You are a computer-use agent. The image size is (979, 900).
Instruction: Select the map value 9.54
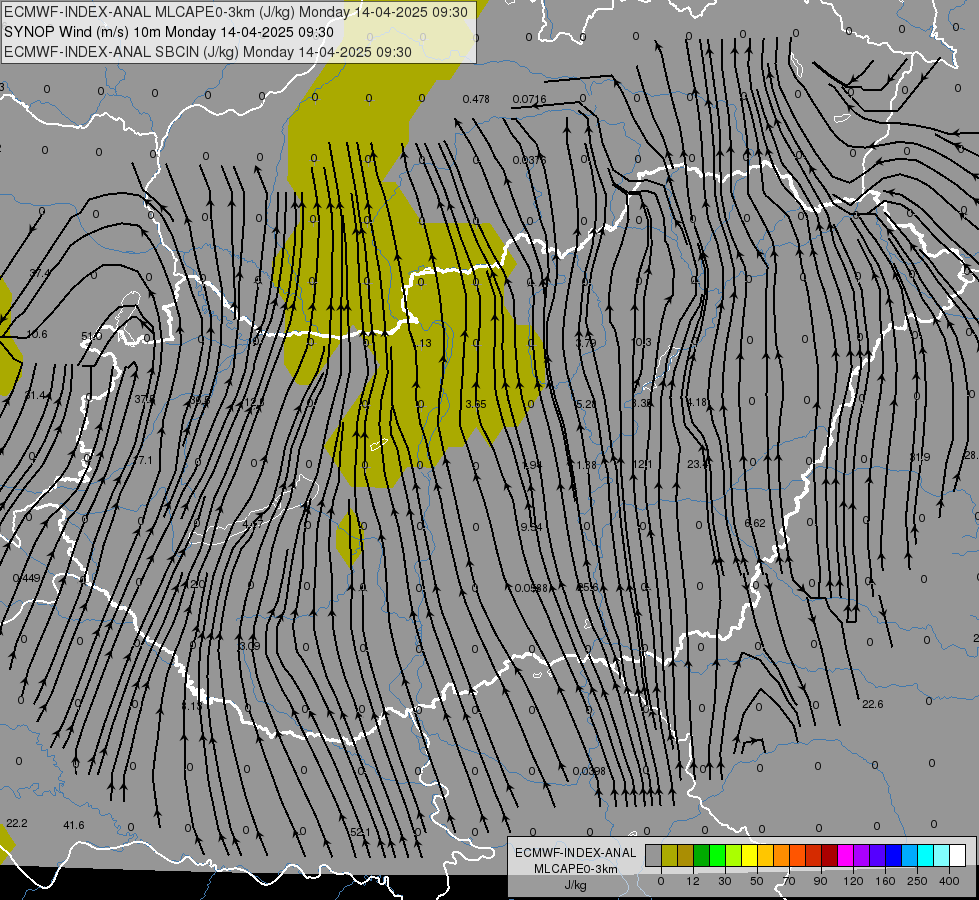click(x=531, y=527)
